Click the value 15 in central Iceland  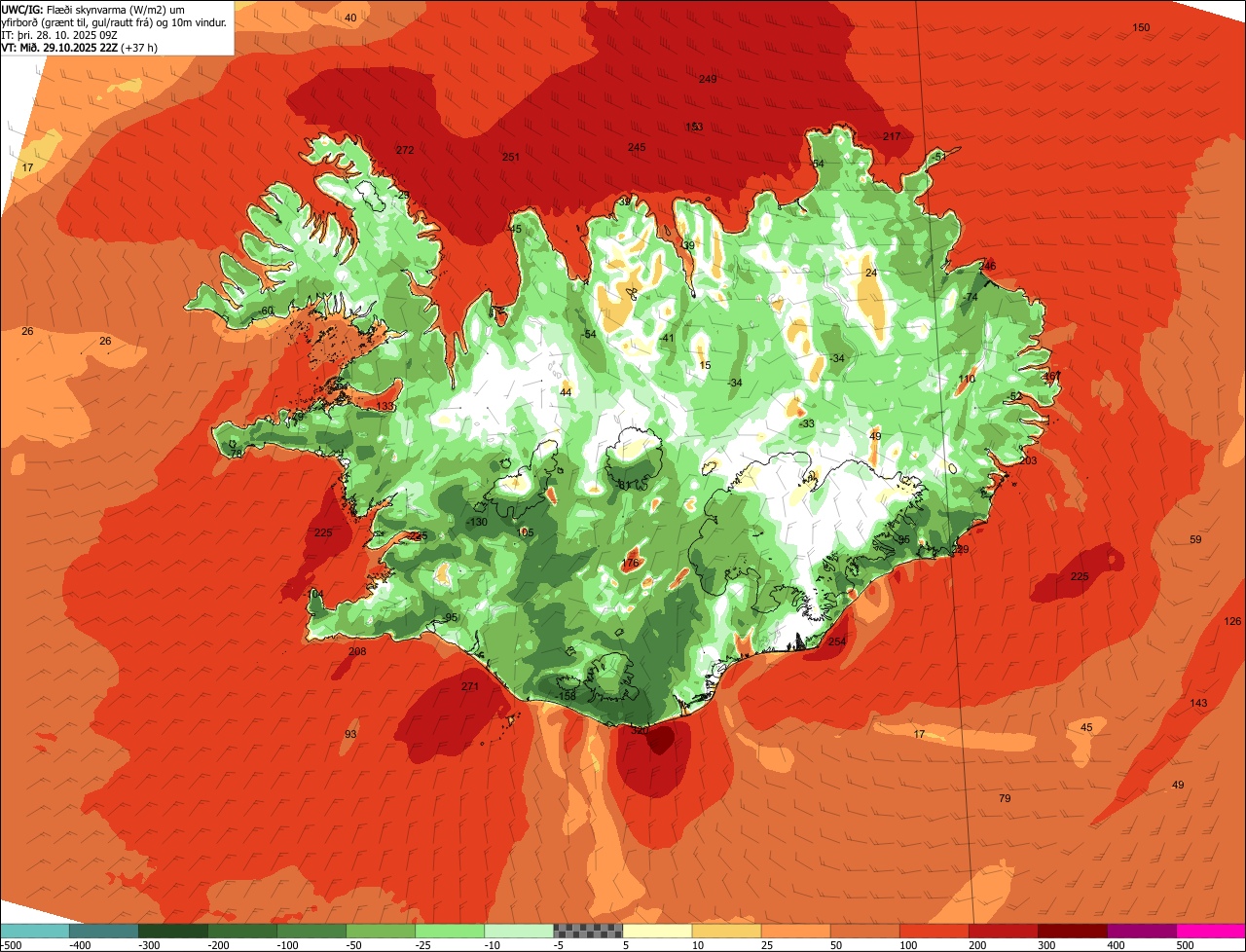705,365
